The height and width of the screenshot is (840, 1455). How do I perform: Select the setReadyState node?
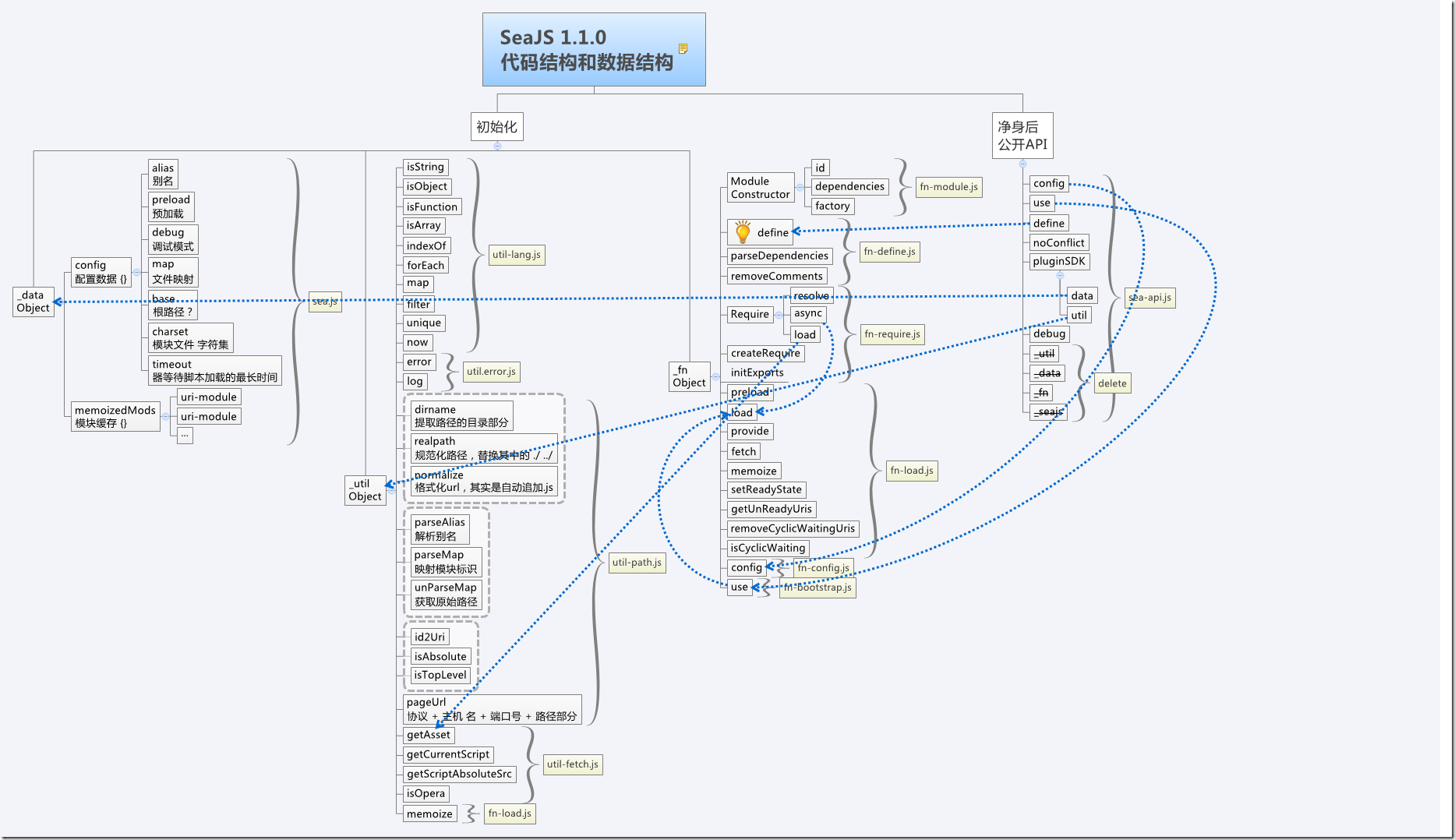point(767,489)
